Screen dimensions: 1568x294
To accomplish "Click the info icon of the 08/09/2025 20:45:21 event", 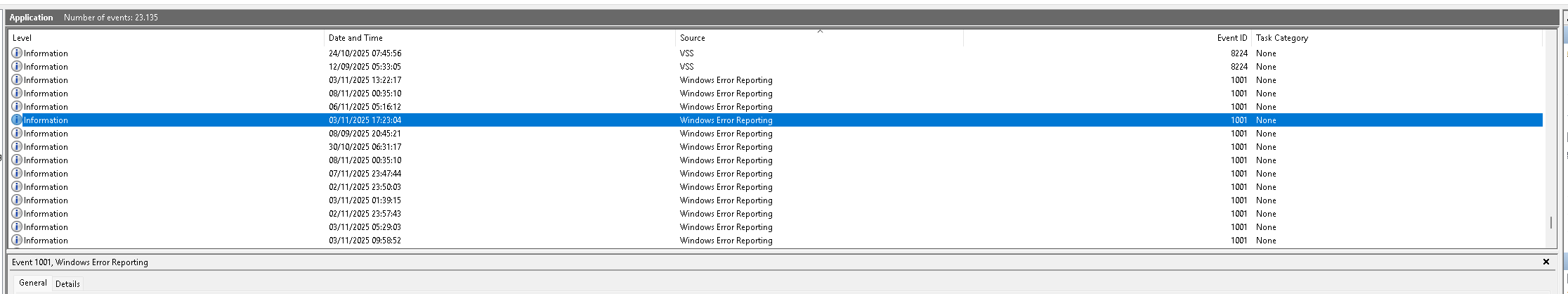I will point(17,133).
